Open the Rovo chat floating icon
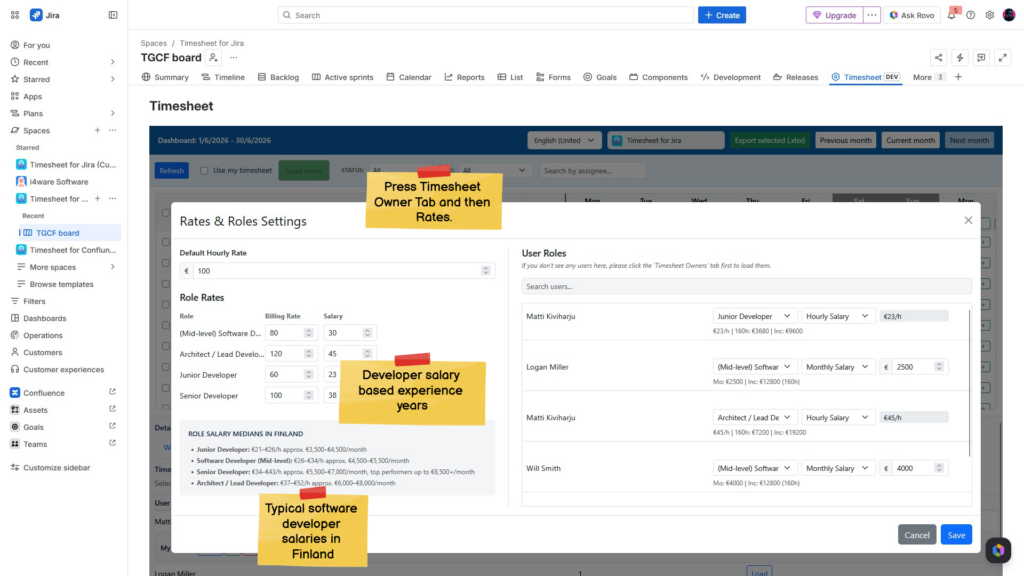This screenshot has height=576, width=1024. point(998,551)
